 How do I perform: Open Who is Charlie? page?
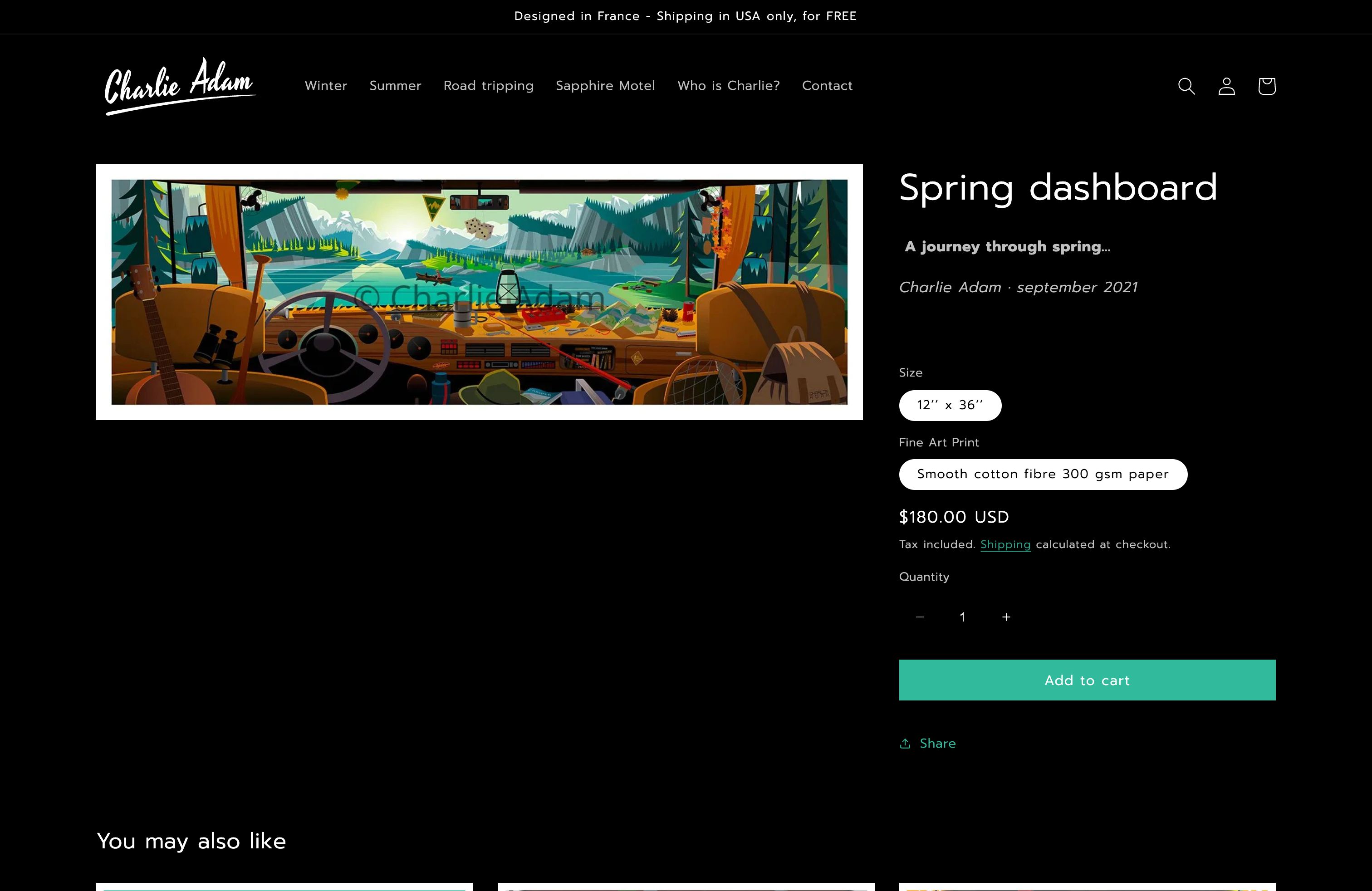click(x=728, y=86)
